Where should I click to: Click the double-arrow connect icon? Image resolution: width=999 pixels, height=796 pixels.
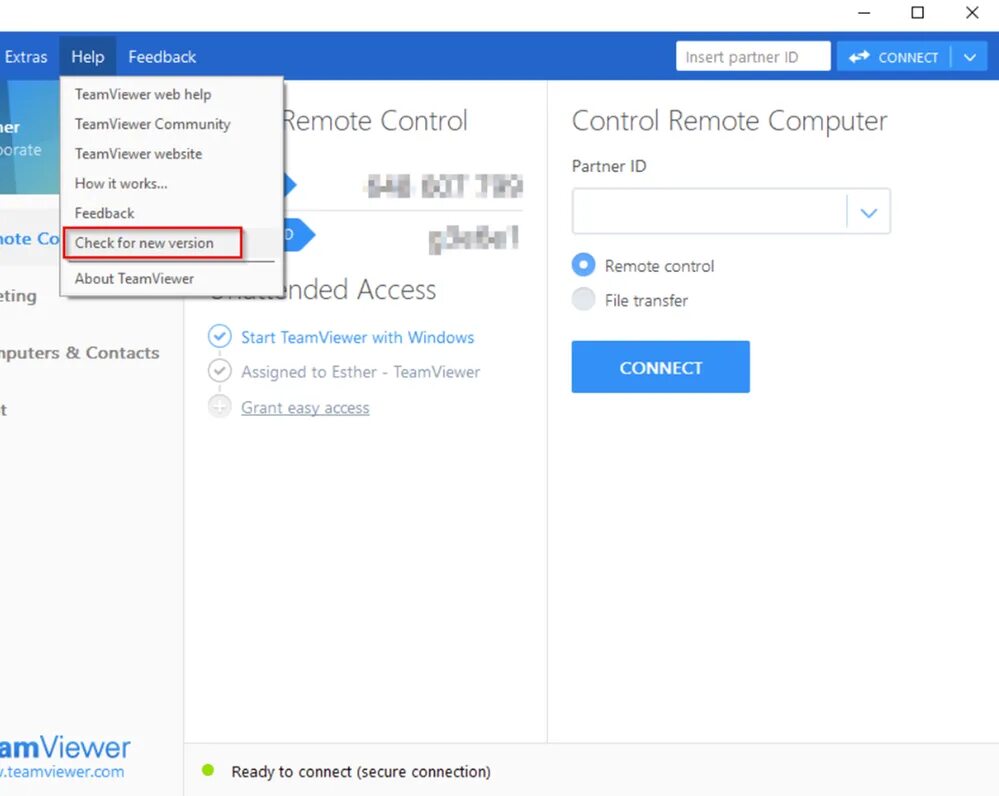tap(859, 57)
